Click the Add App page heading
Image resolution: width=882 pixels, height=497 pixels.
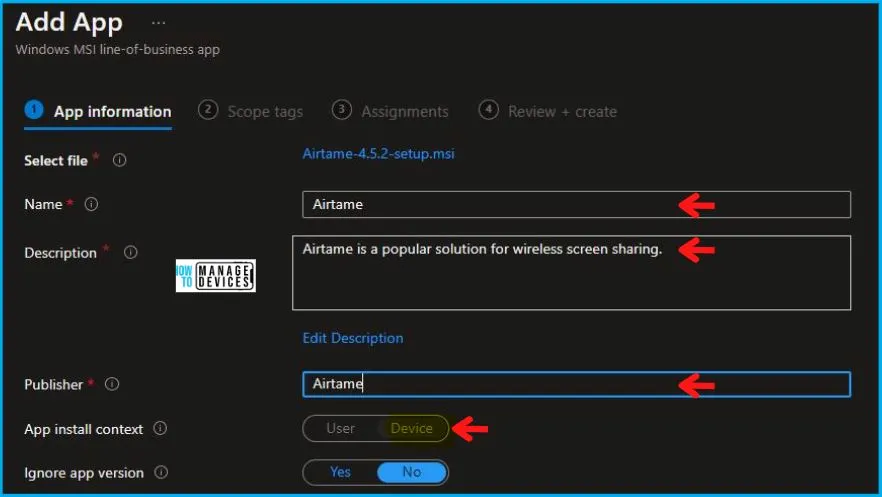[69, 22]
